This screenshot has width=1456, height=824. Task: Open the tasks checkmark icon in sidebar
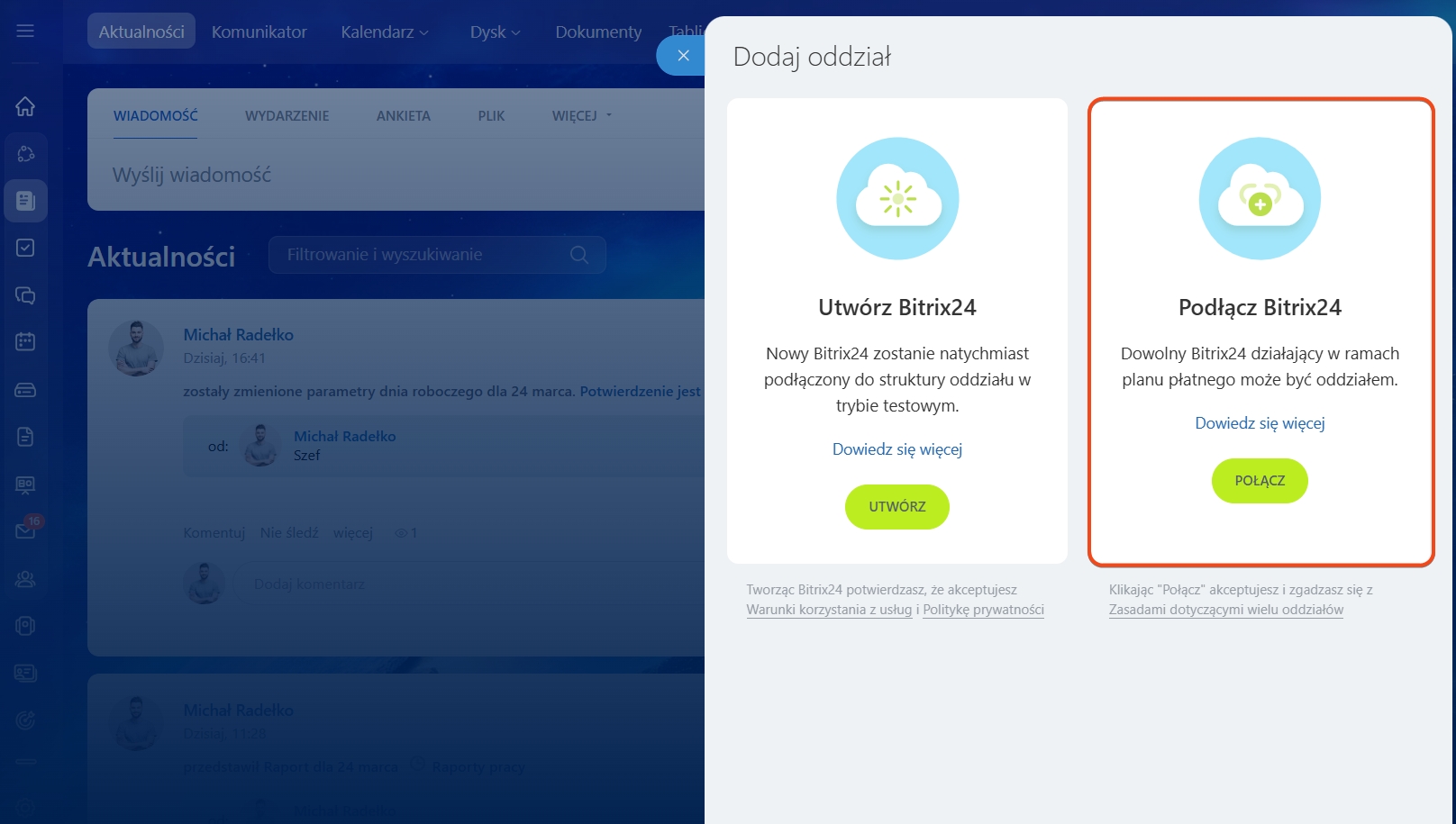tap(25, 248)
